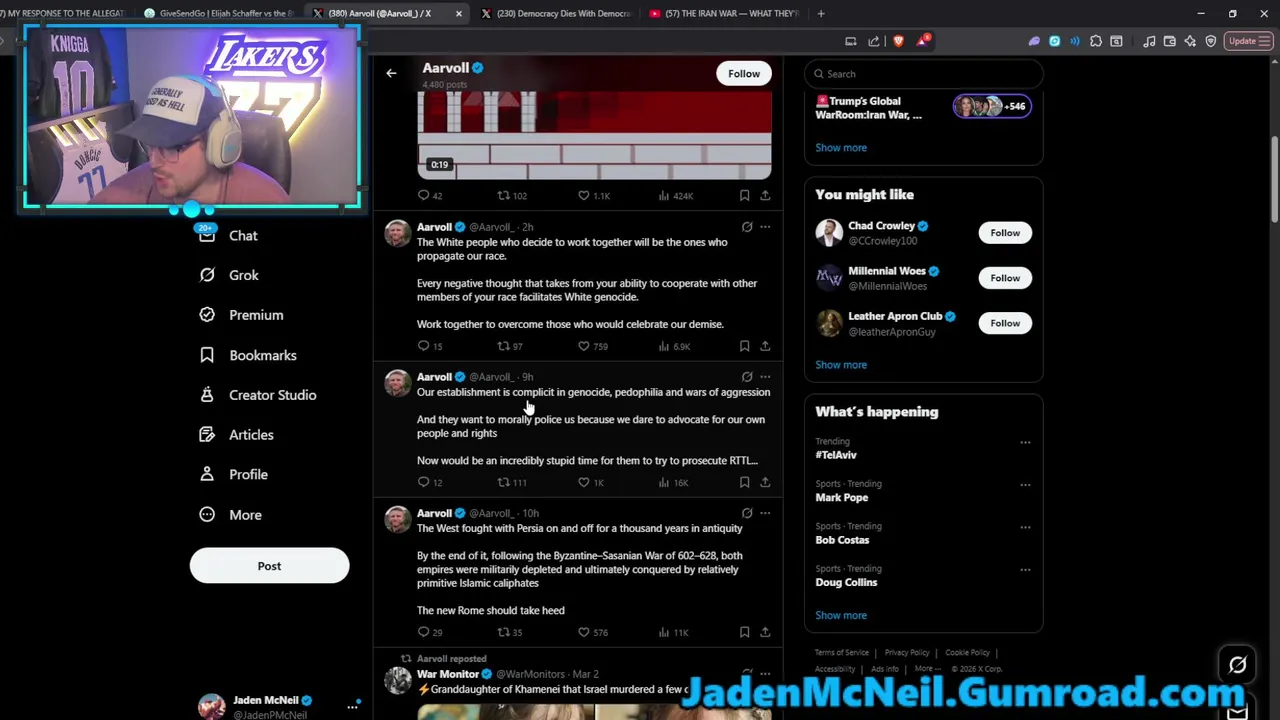Viewport: 1280px width, 720px height.
Task: Open options for the #TelAviv trend
Action: tap(1025, 442)
